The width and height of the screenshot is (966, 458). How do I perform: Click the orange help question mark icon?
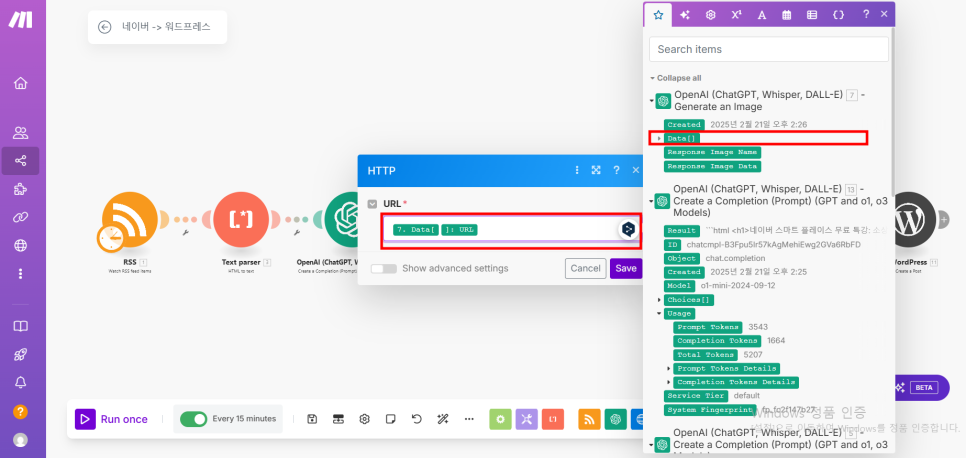point(20,411)
